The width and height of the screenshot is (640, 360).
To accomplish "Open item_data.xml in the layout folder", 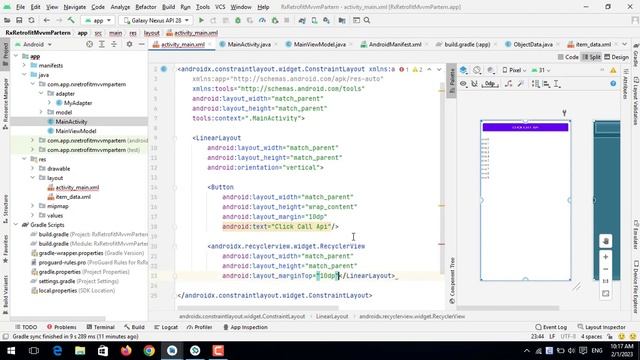I will 73,197.
